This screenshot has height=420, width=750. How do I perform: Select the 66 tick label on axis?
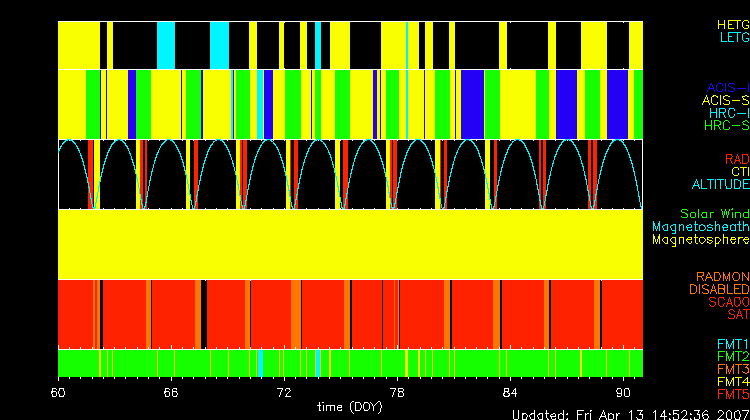(x=171, y=390)
